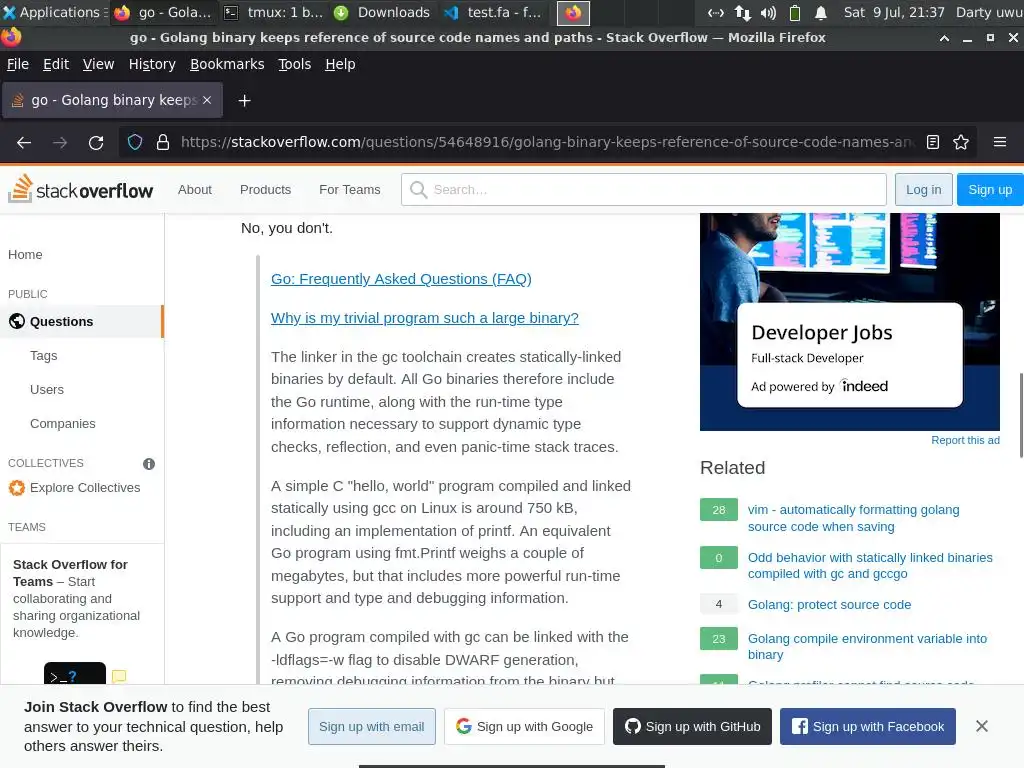
Task: Open a new browser tab
Action: (244, 101)
